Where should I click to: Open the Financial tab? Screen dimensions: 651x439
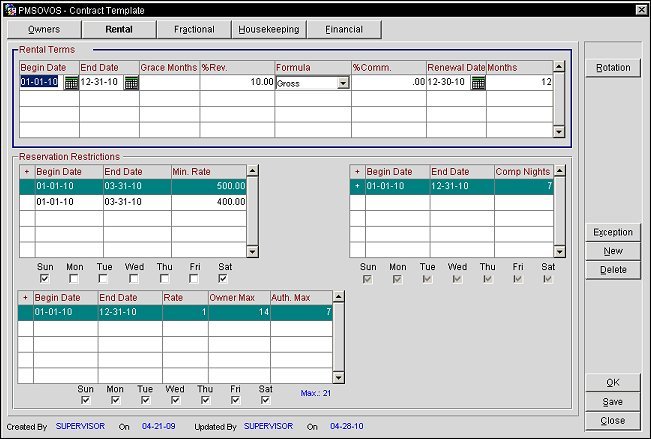(343, 30)
